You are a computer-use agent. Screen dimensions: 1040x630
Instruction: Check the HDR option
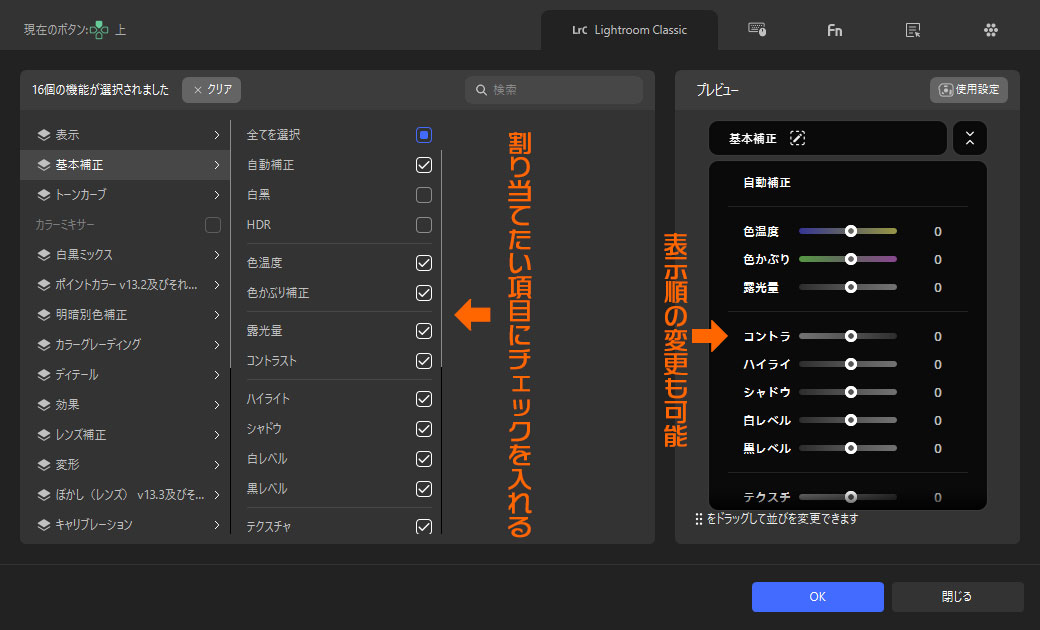424,225
